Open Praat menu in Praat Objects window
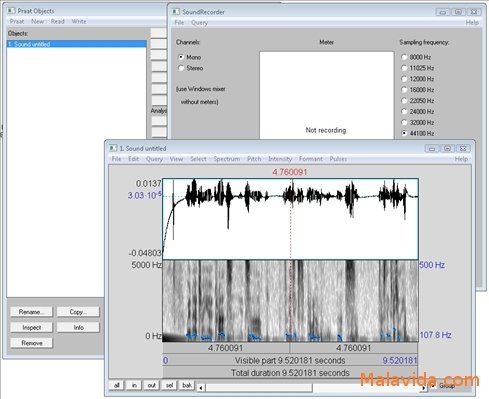This screenshot has width=489, height=399. [17, 21]
